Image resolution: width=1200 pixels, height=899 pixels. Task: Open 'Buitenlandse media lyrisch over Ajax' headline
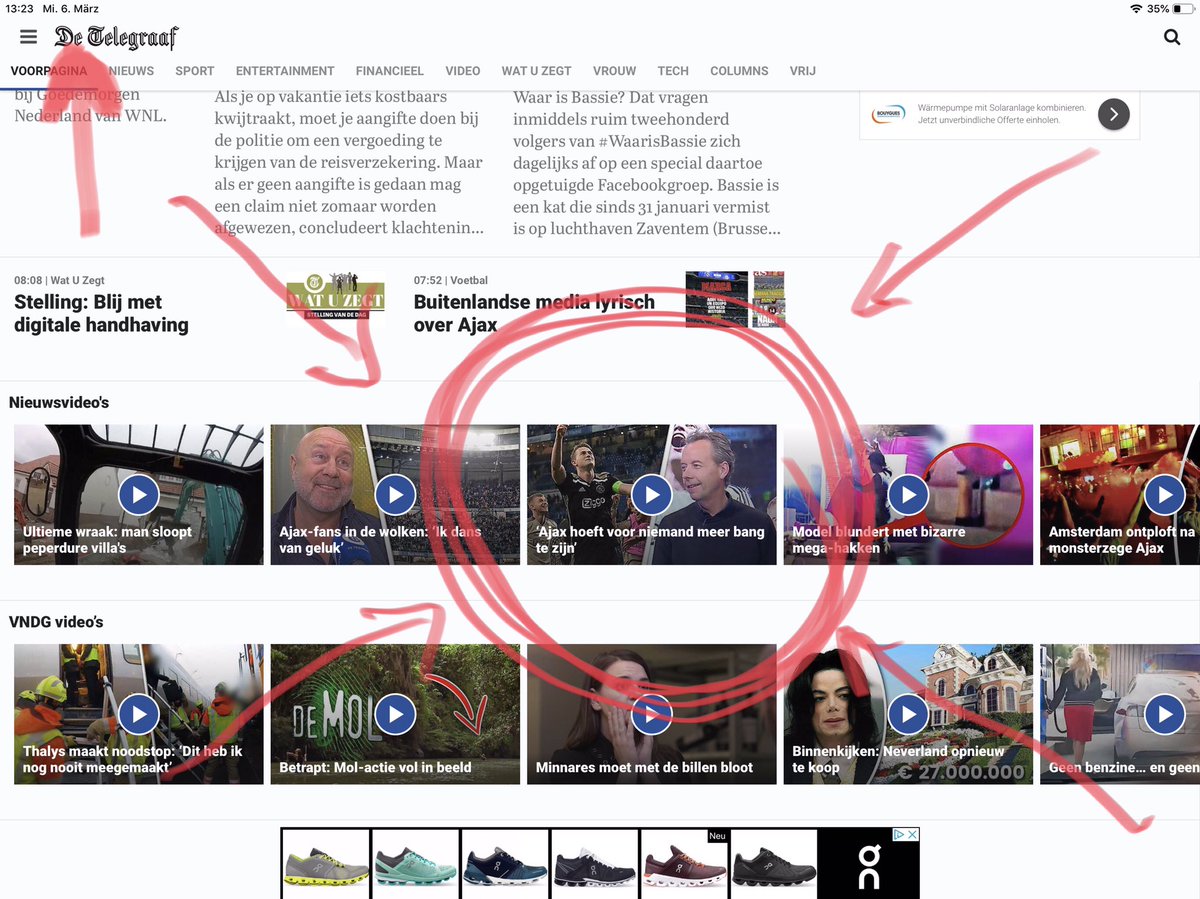(x=534, y=313)
